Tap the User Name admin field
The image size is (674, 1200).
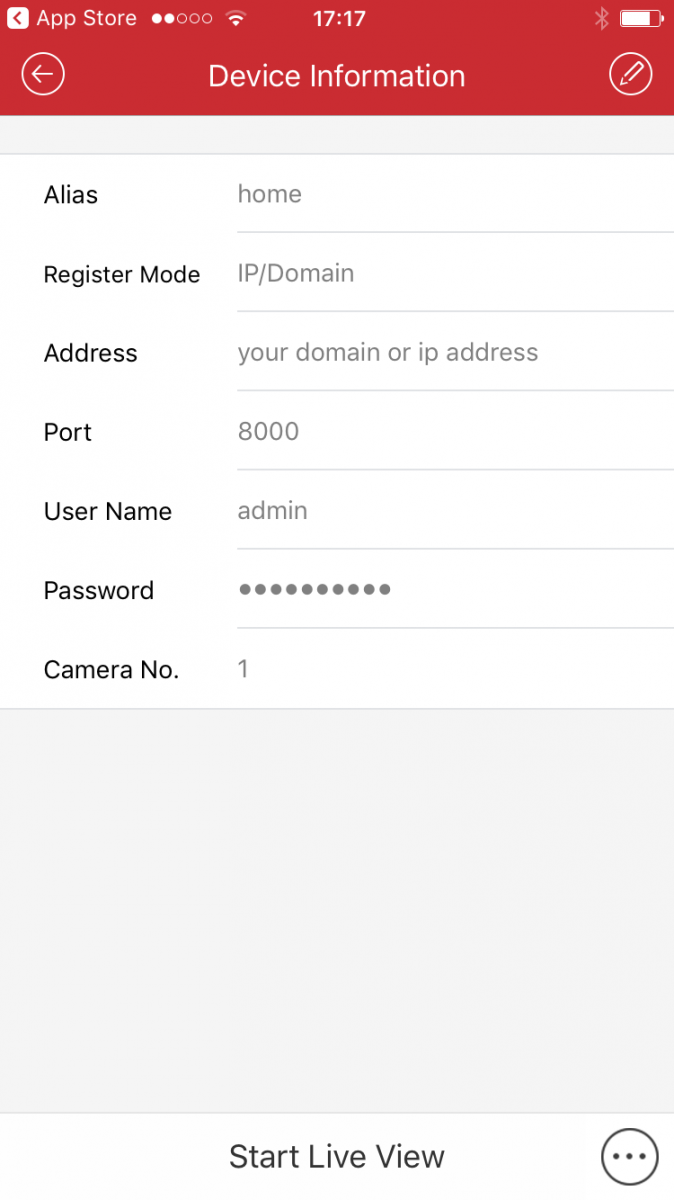[273, 510]
